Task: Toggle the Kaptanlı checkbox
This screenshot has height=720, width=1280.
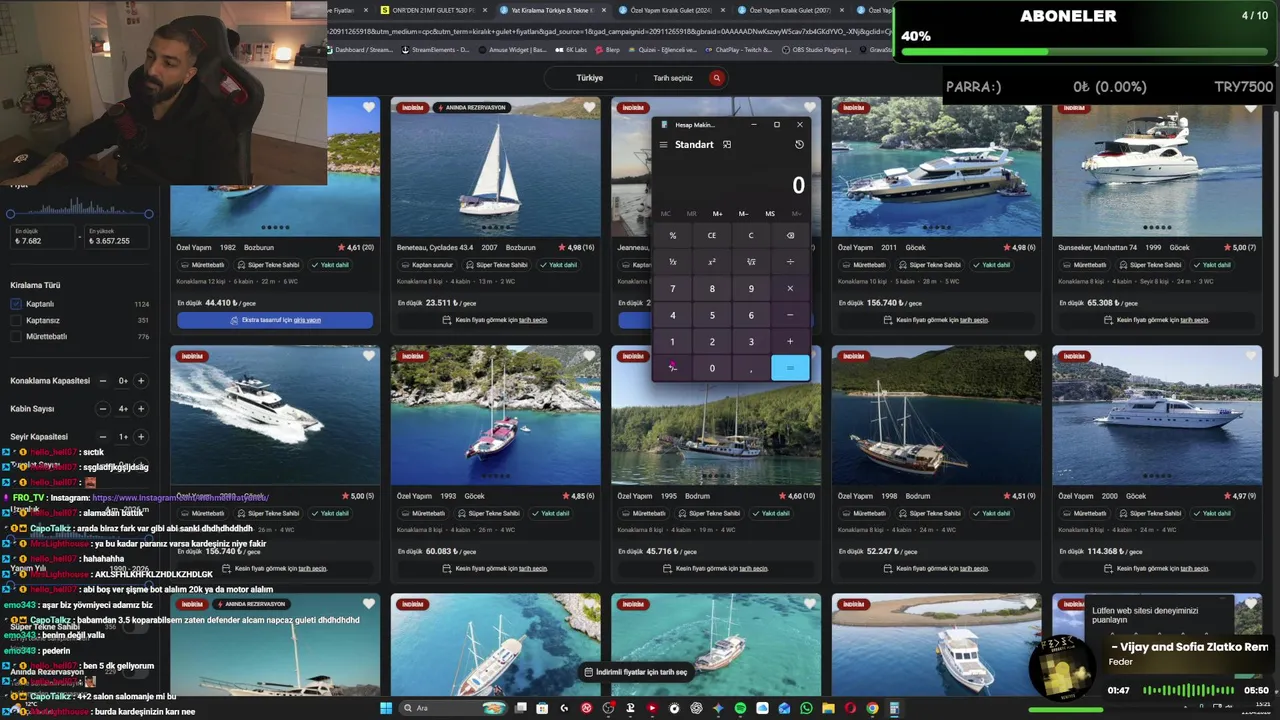Action: (x=16, y=304)
